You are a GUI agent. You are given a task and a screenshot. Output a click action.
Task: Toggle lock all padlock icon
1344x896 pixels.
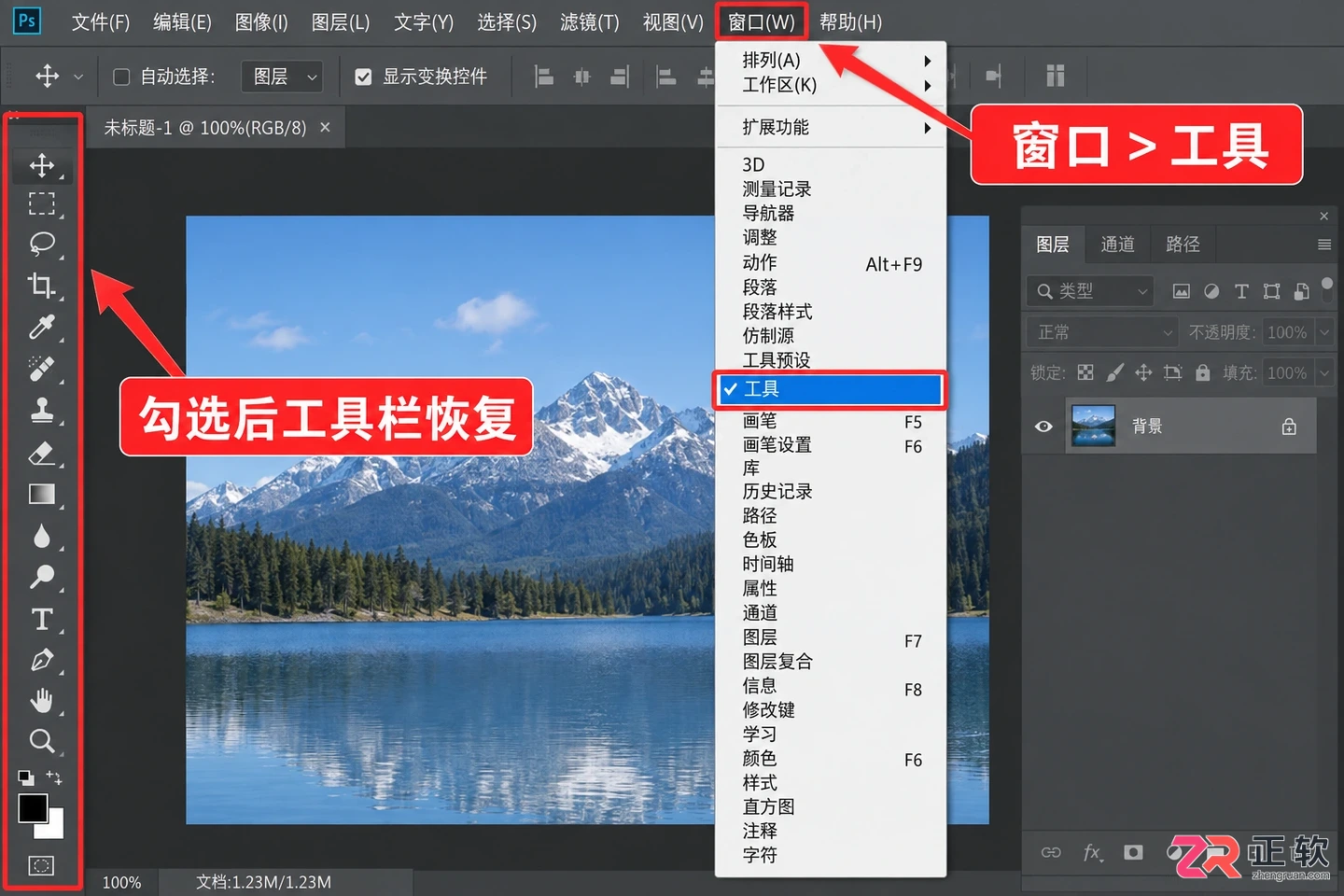pos(1203,372)
